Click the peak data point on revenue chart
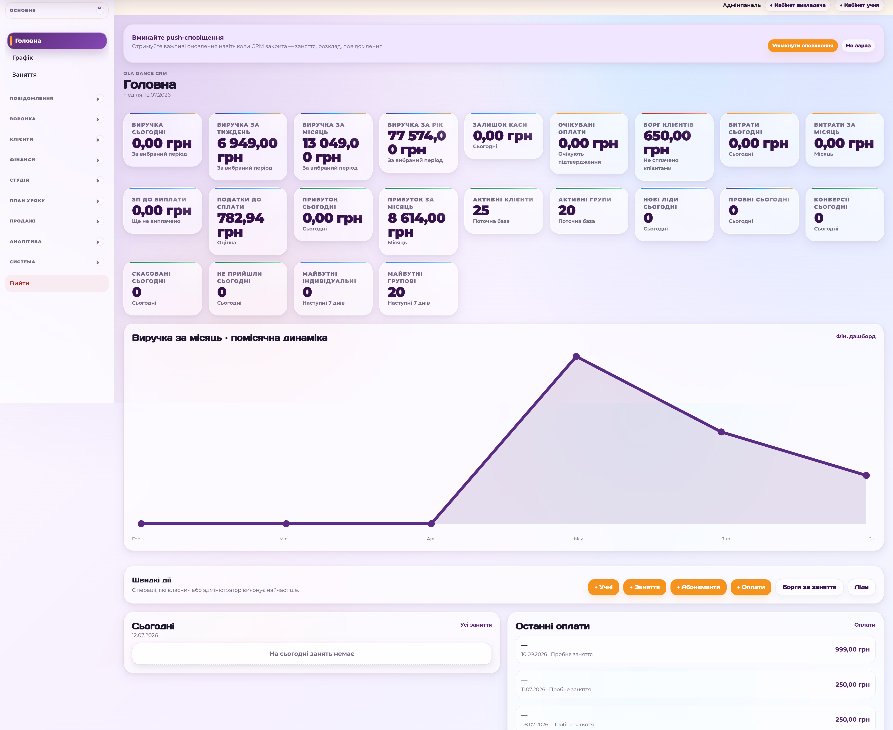The image size is (893, 730). 576,356
